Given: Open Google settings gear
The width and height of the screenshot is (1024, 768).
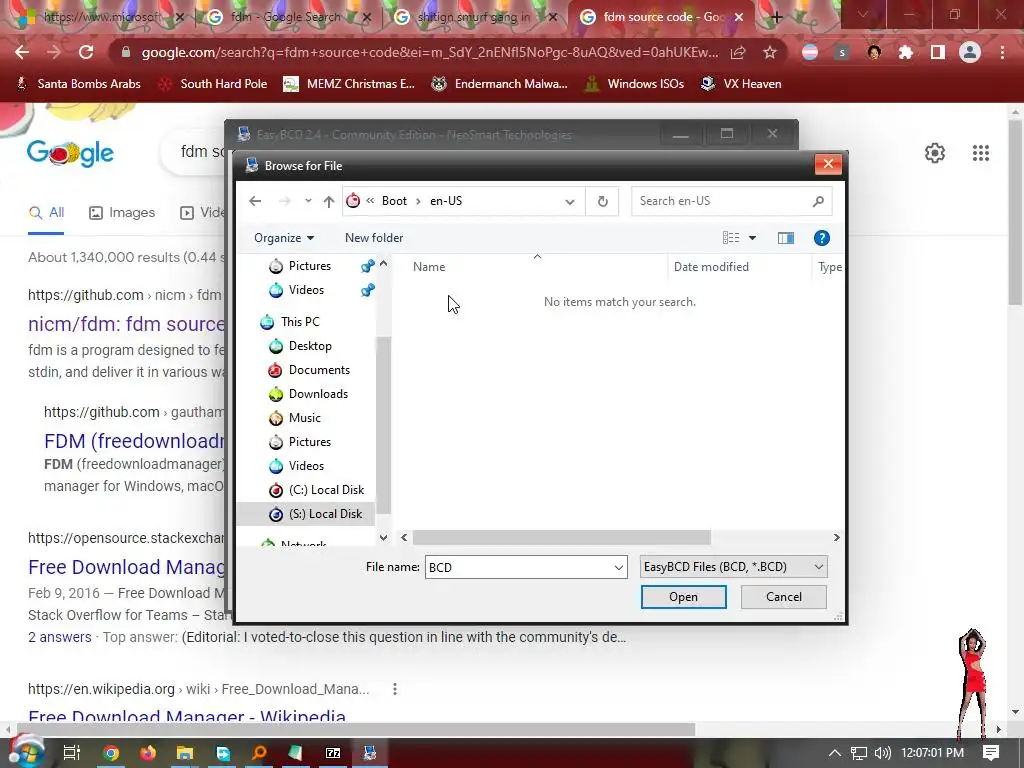Looking at the screenshot, I should [935, 153].
